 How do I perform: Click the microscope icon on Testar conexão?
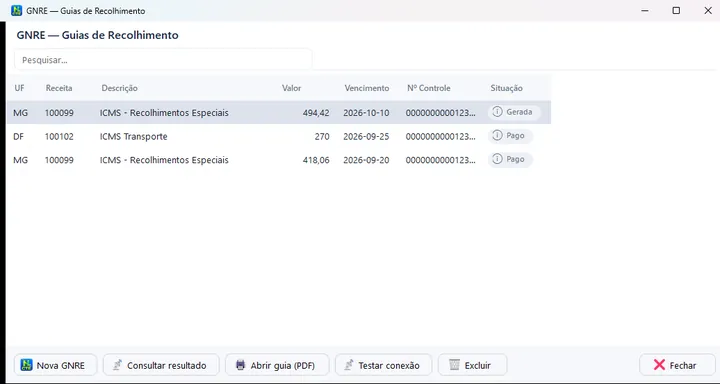pos(349,365)
